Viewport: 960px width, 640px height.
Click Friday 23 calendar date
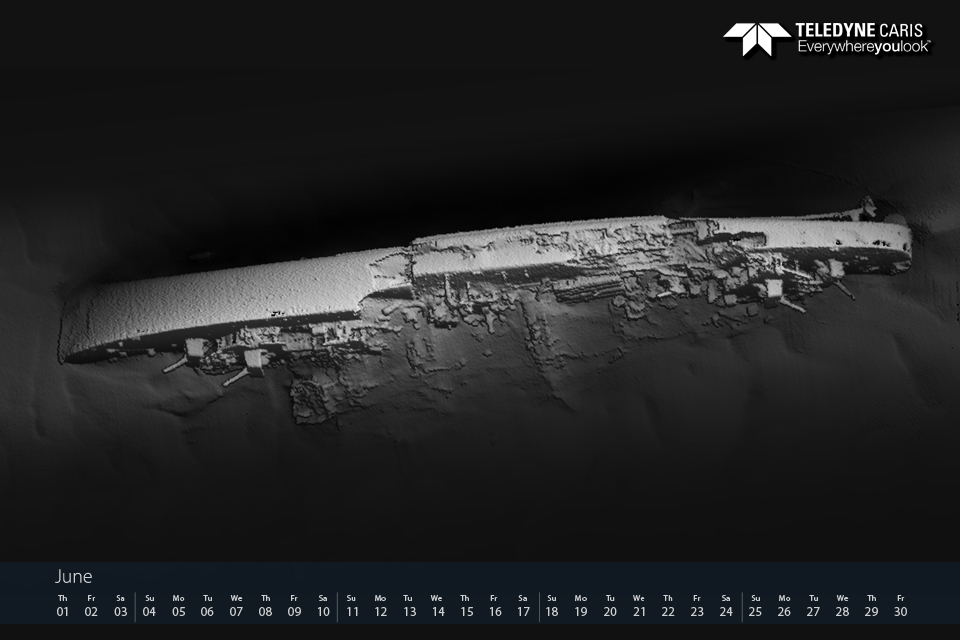697,605
